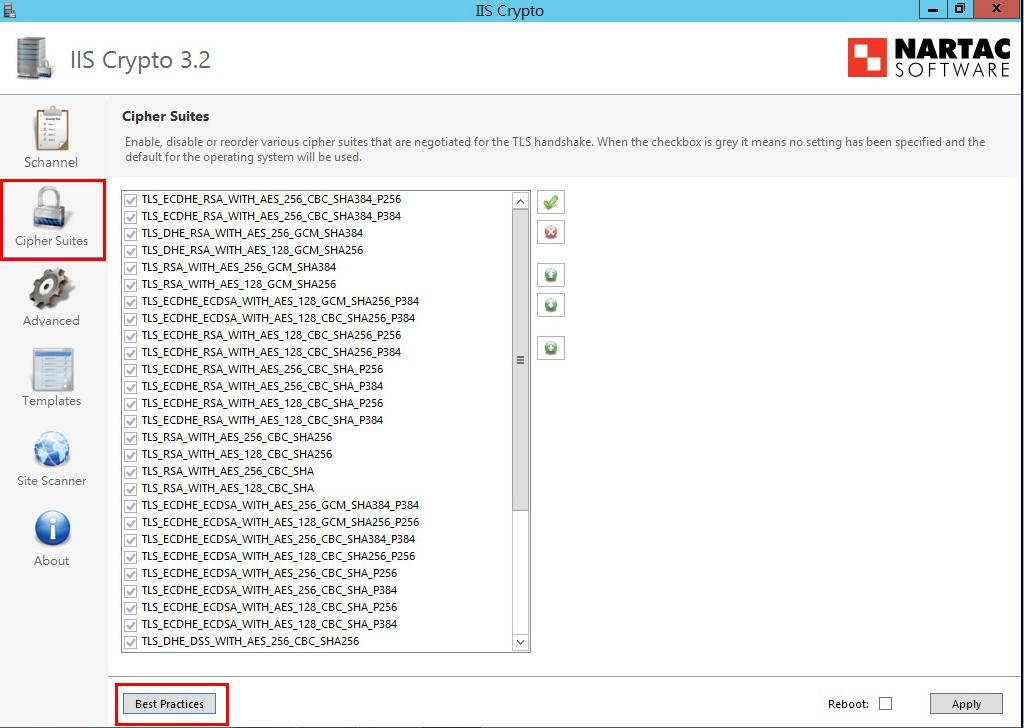This screenshot has width=1024, height=728.
Task: Click the red X disable button
Action: click(x=551, y=232)
